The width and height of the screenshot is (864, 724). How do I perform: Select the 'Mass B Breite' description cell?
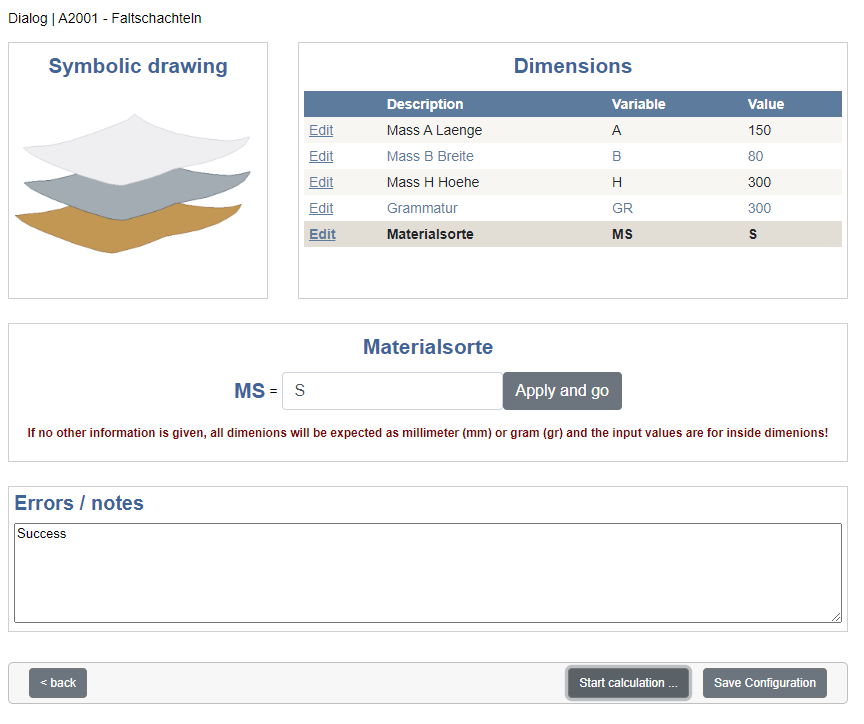[430, 156]
